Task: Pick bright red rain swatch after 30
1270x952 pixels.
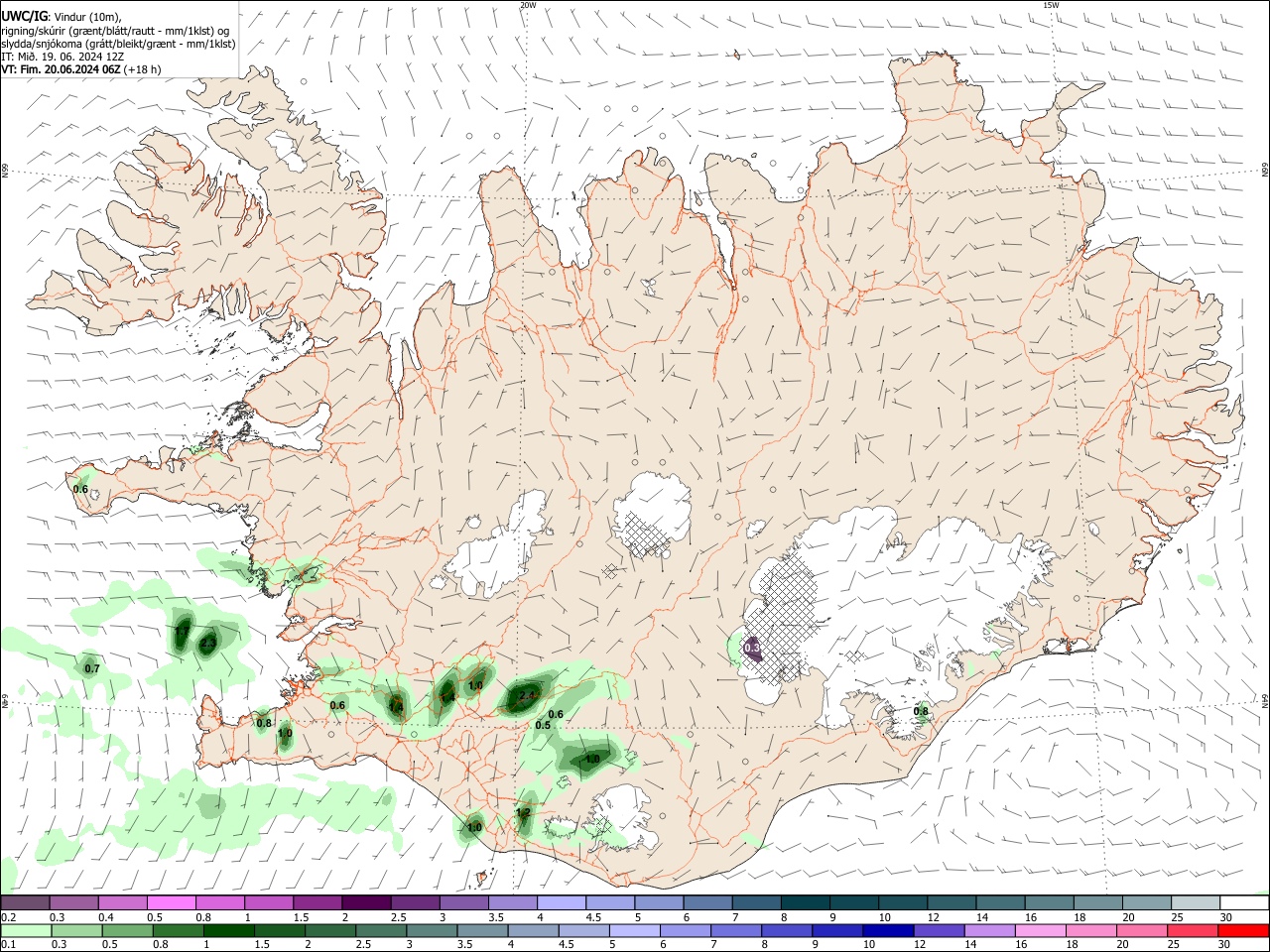Action: 1242,930
